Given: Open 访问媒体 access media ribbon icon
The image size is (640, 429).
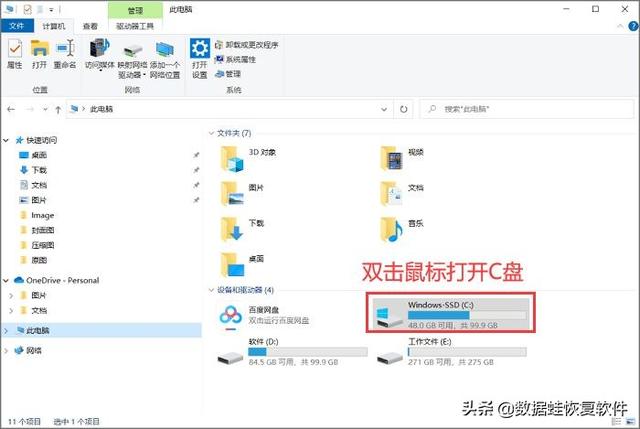Looking at the screenshot, I should coord(100,54).
